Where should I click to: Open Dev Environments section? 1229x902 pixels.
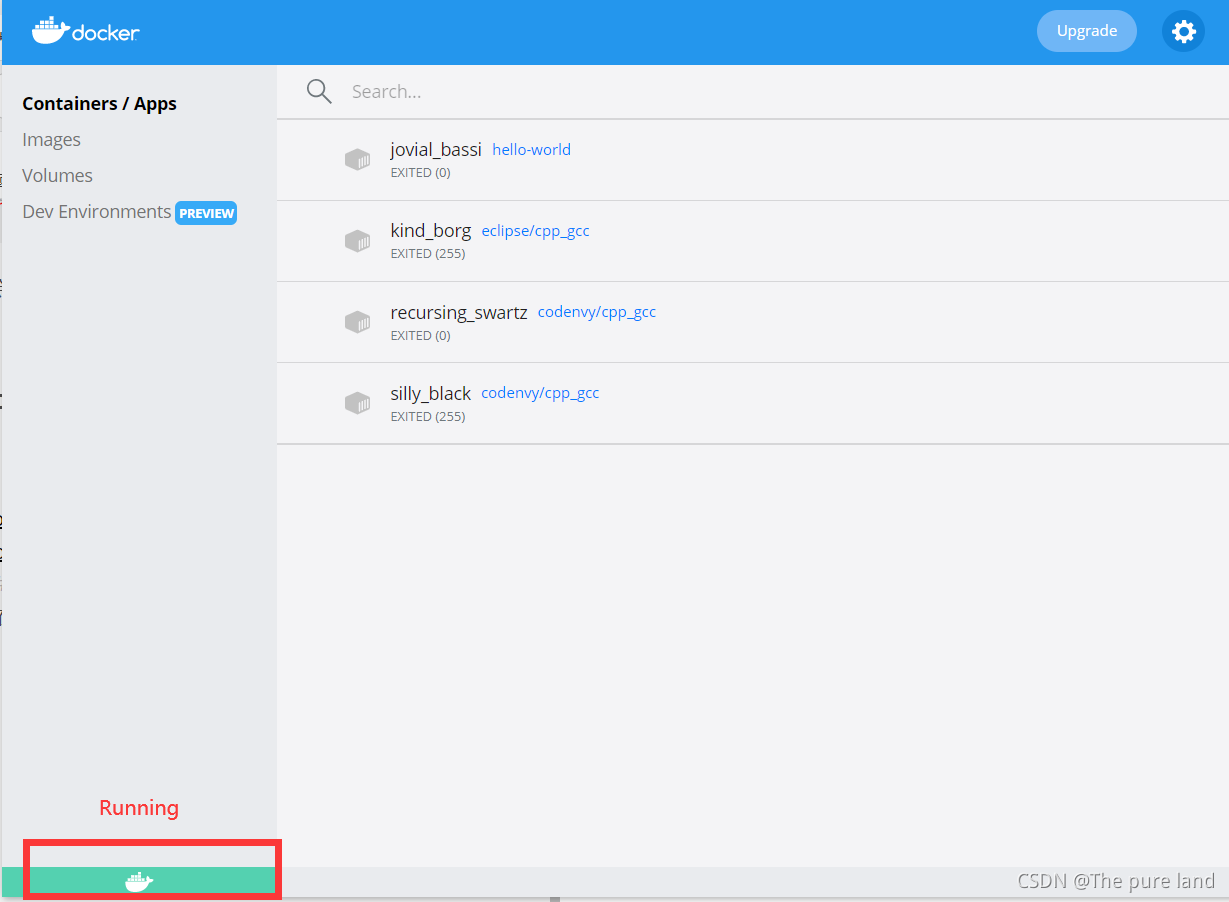[96, 212]
